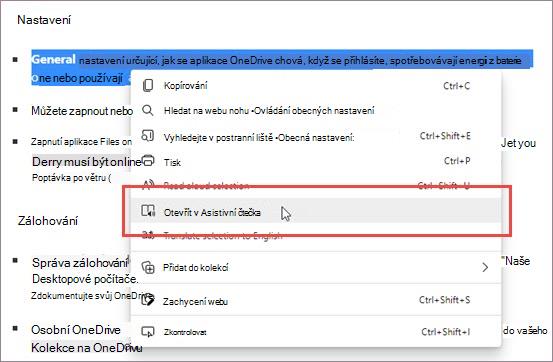This screenshot has width=553, height=362.
Task: Choose Translate selection to English
Action: 316,236
